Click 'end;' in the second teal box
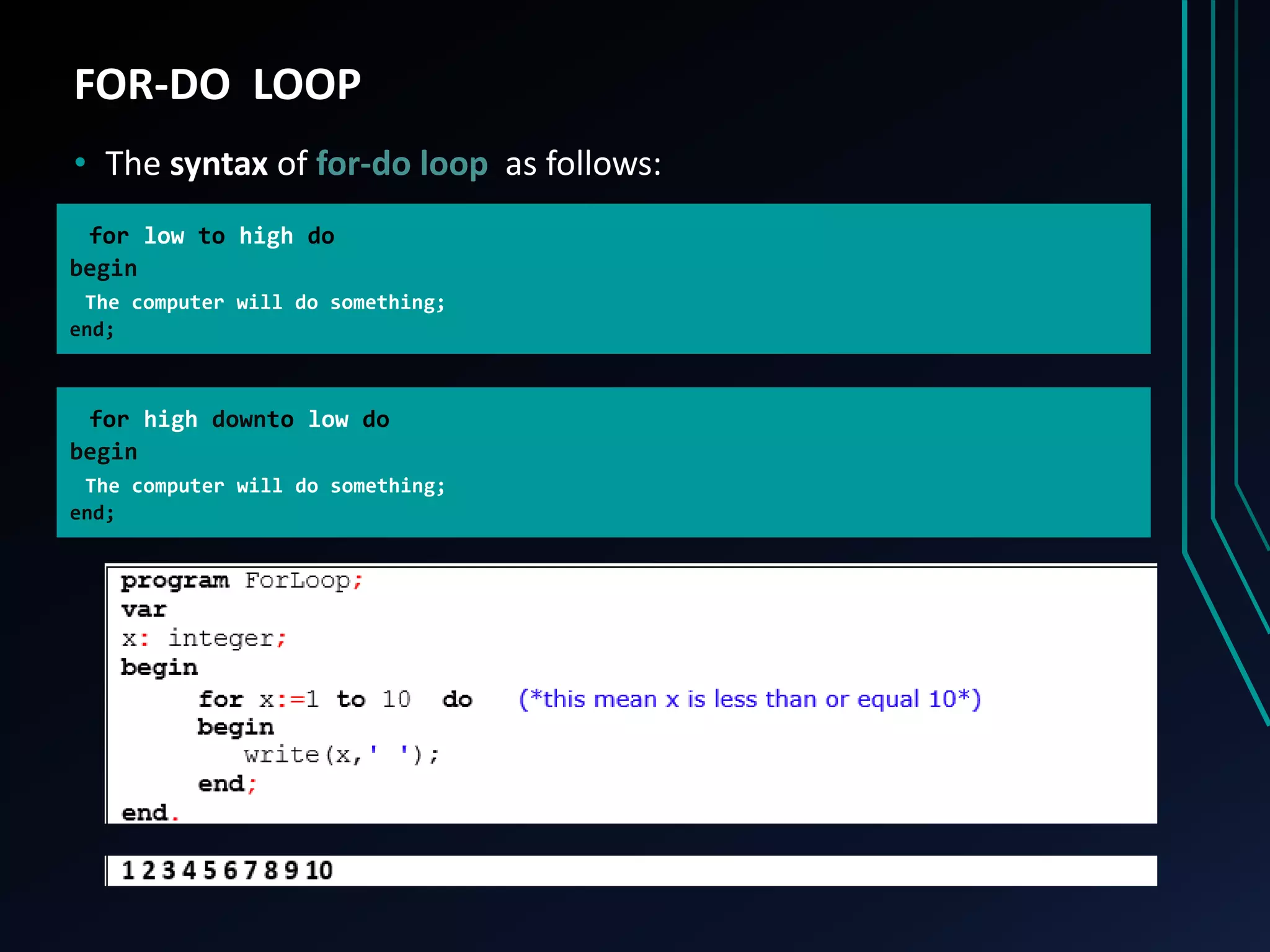1270x952 pixels. pyautogui.click(x=92, y=513)
